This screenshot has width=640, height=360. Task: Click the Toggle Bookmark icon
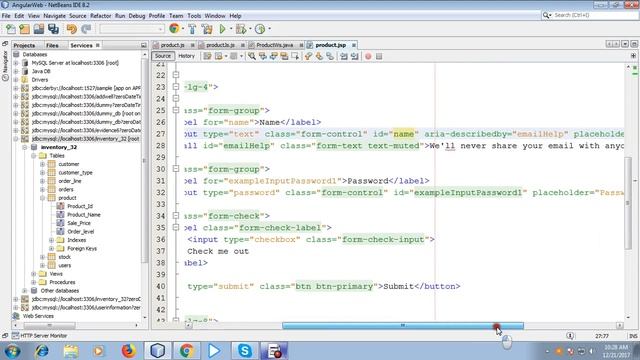[x=330, y=56]
